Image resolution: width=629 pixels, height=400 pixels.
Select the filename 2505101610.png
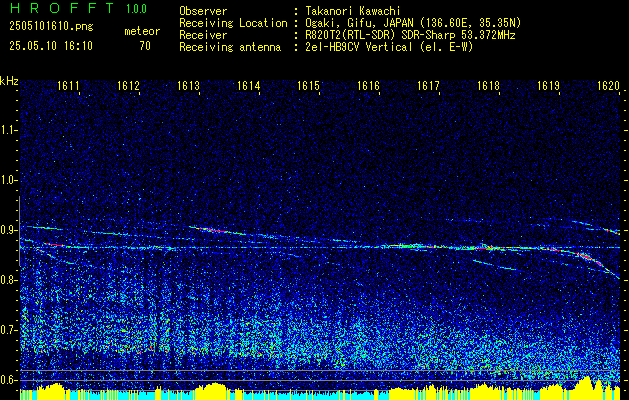click(51, 27)
